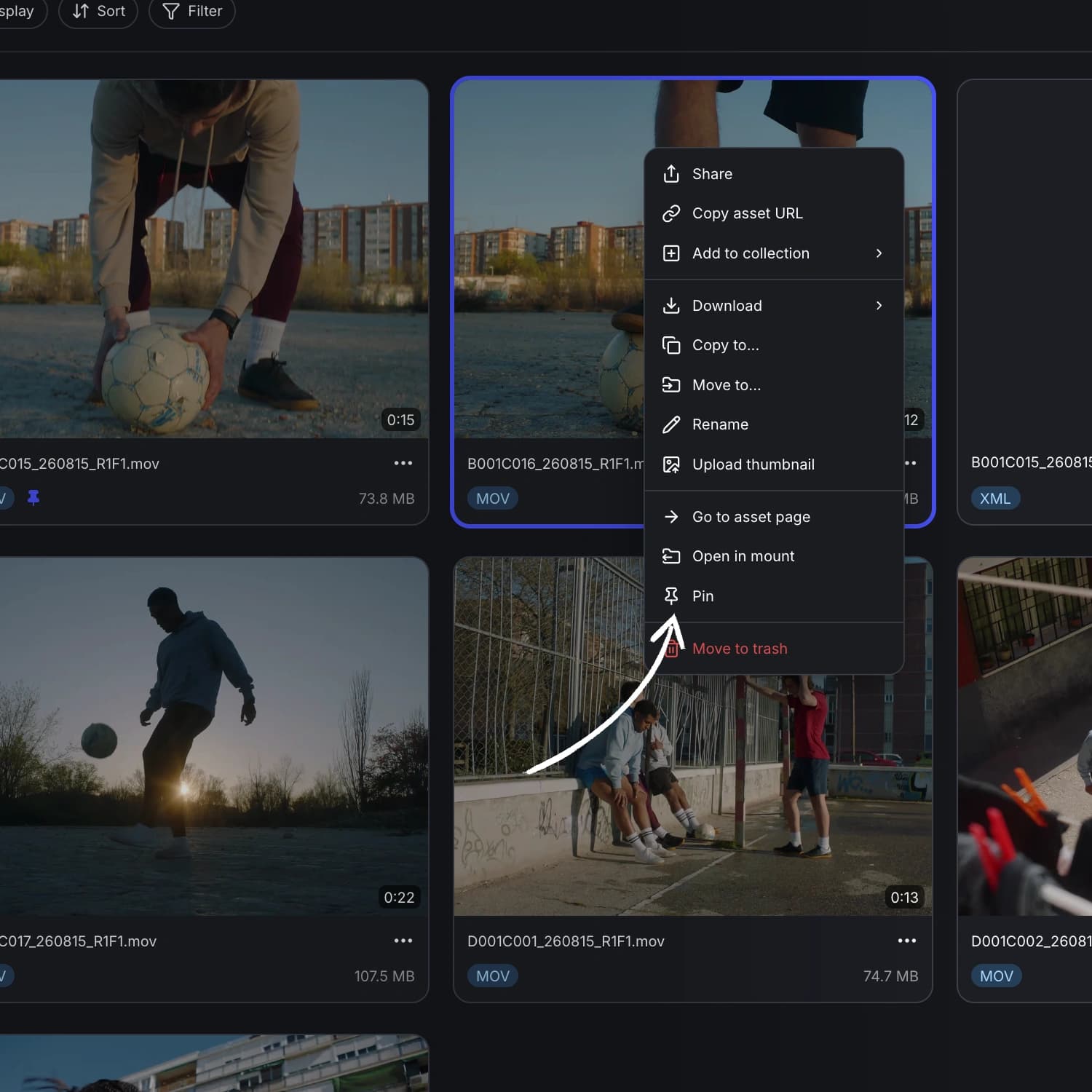Viewport: 1092px width, 1092px height.
Task: Click the pushpin icon beside Pin
Action: pos(671,596)
